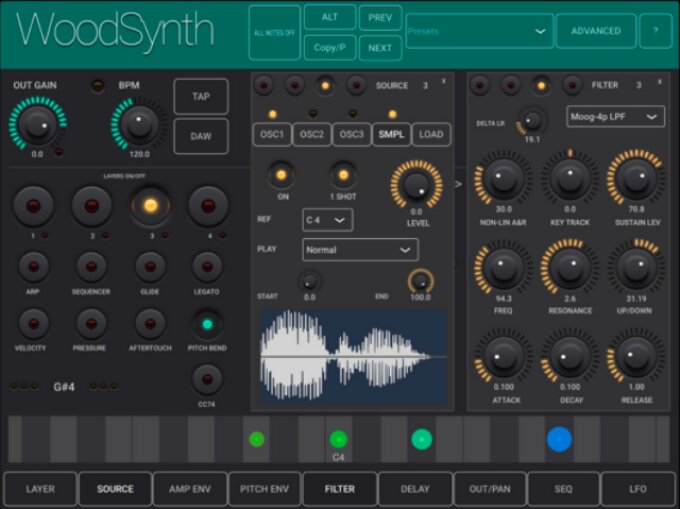Toggle the Pitch Bend green button

207,323
